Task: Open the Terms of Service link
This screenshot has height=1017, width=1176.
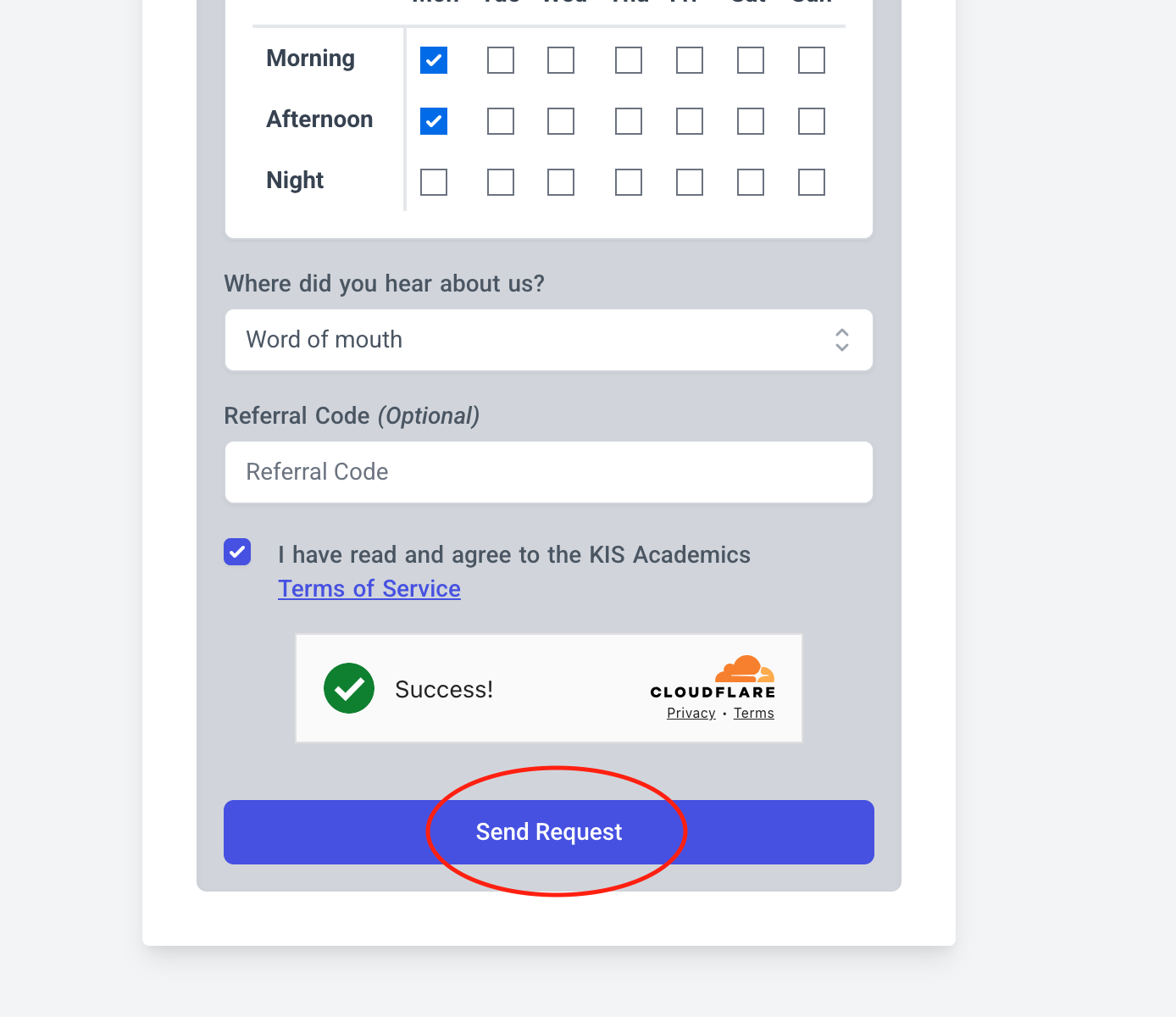Action: 369,589
